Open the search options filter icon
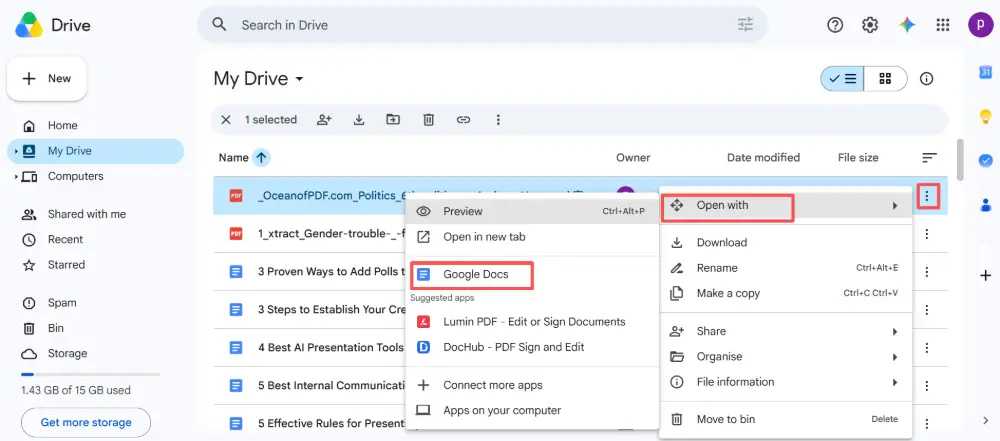 745,25
